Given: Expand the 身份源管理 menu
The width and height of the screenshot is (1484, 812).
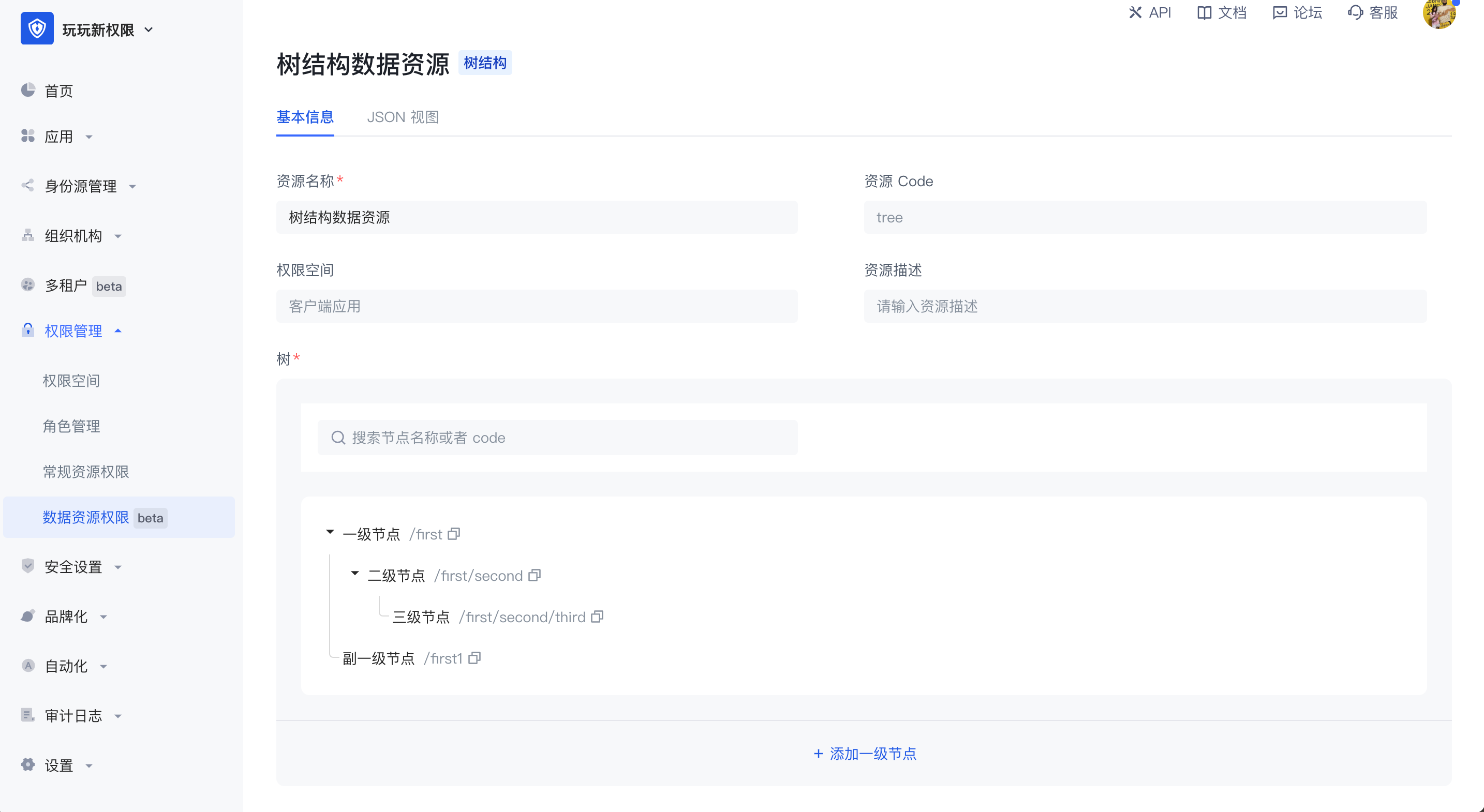Looking at the screenshot, I should coord(132,186).
